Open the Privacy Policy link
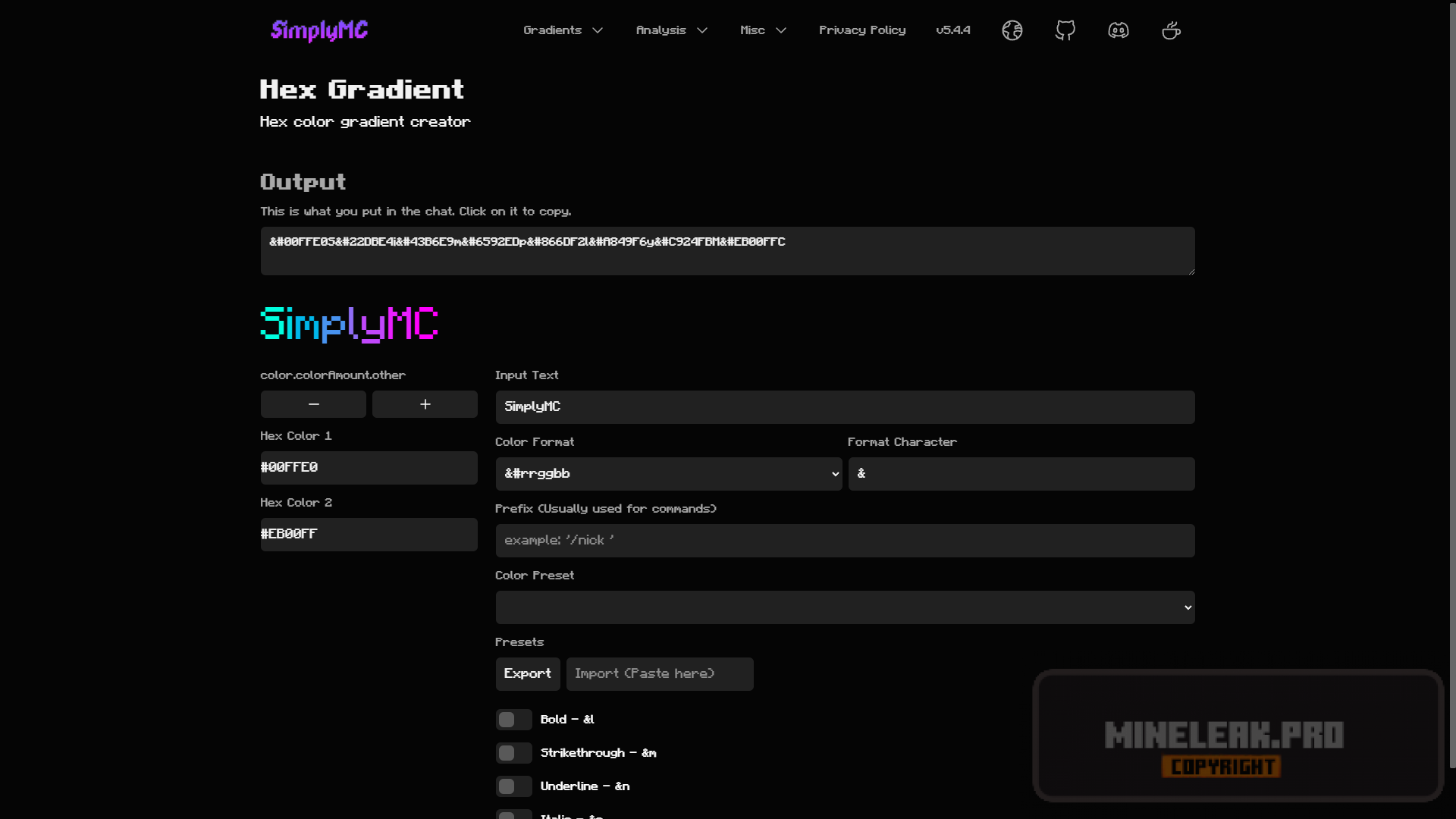Viewport: 1456px width, 819px height. pyautogui.click(x=862, y=30)
